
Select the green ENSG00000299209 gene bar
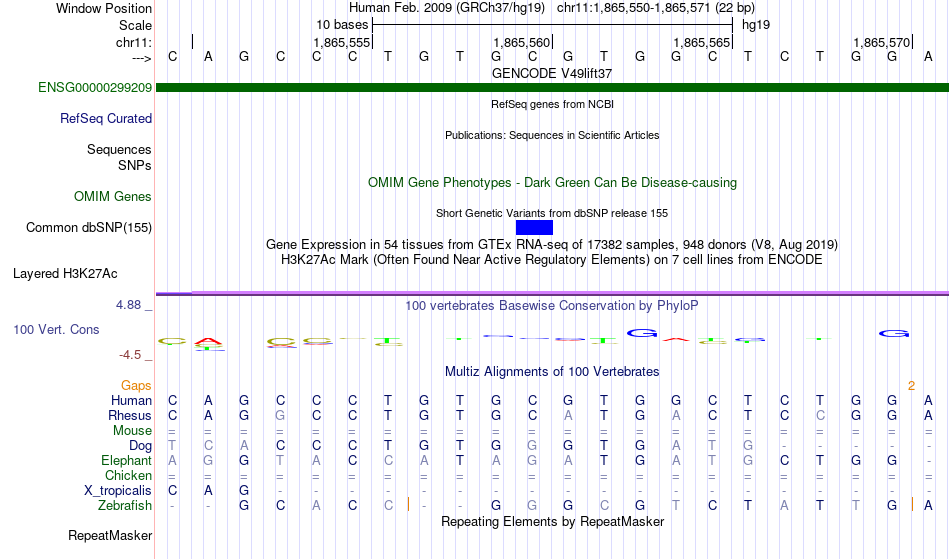[552, 88]
